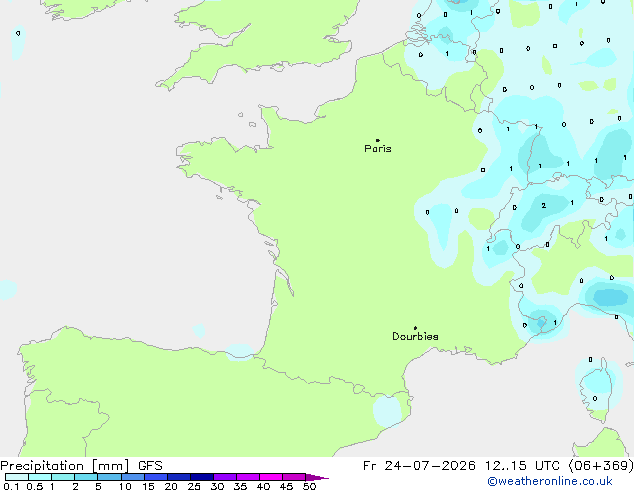634x490 pixels.
Task: Select the 2–5 mm legend swatch
Action: (x=86, y=477)
